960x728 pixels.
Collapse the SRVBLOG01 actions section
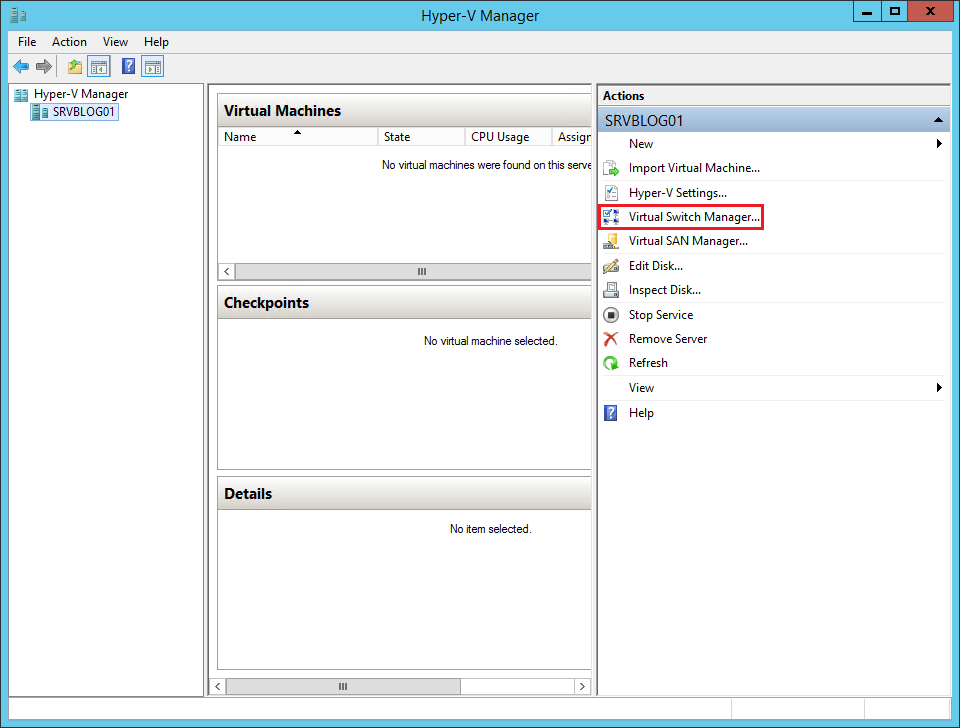(938, 119)
